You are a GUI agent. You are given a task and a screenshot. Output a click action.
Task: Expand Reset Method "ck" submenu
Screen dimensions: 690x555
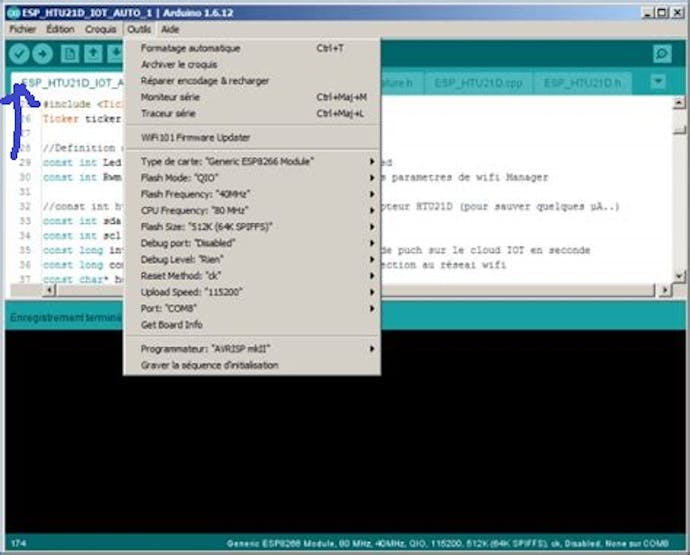(252, 276)
